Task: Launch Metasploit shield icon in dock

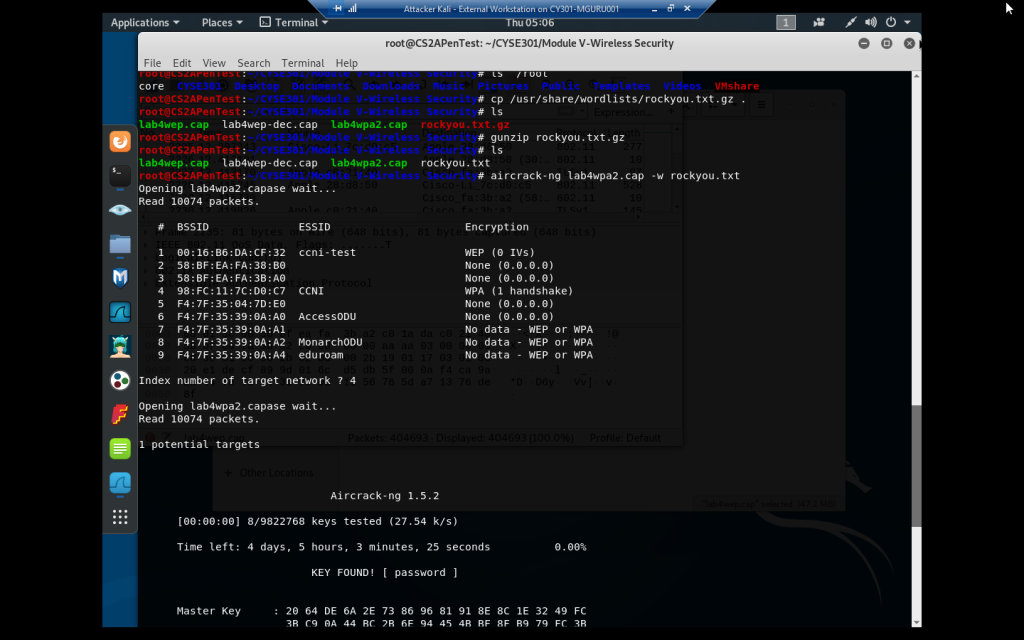Action: [x=120, y=278]
